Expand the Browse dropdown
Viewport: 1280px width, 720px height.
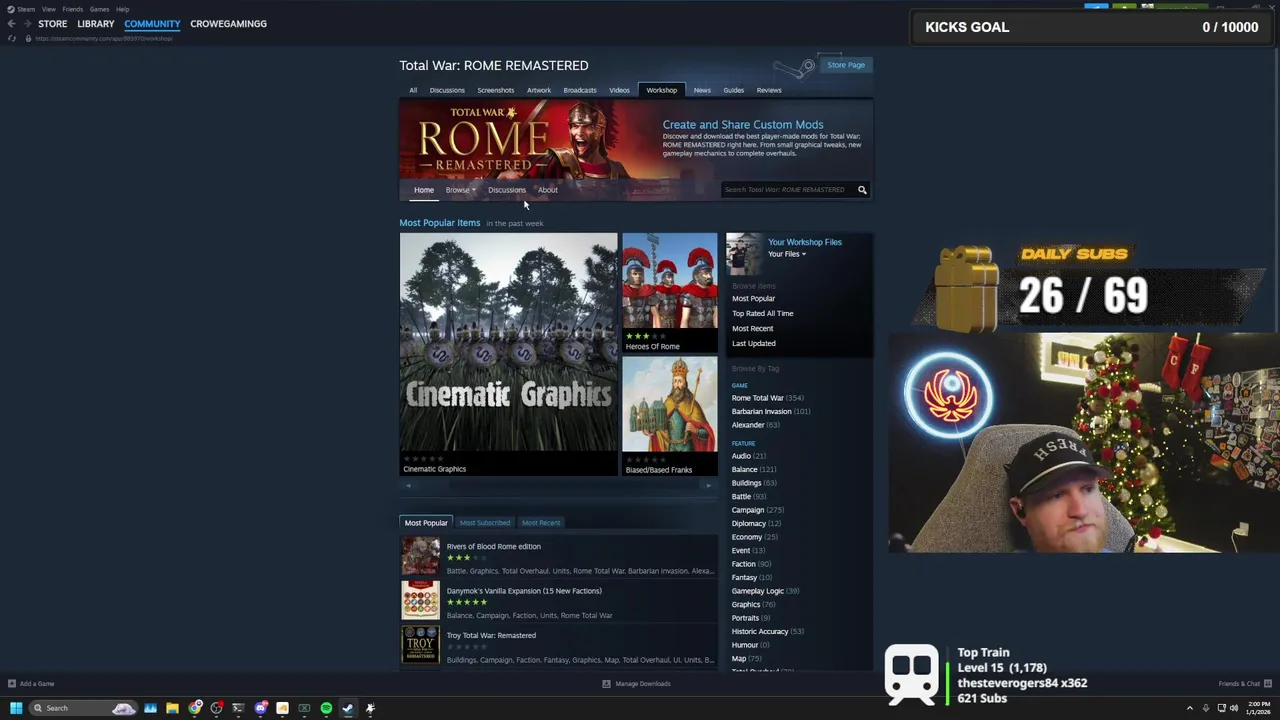coord(460,190)
